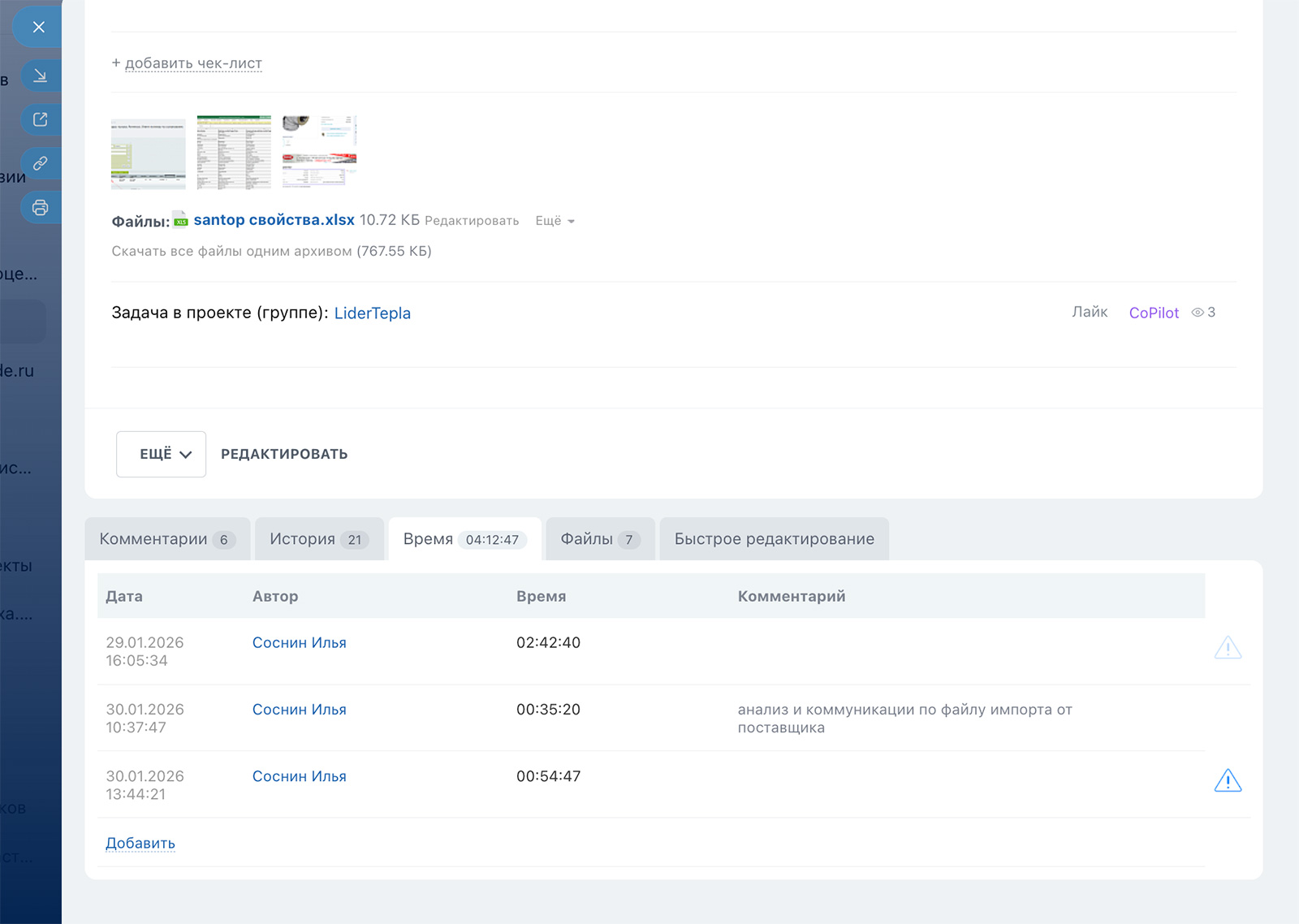Screen dimensions: 1299x924
Task: Open CoPilot link
Action: (x=1154, y=313)
